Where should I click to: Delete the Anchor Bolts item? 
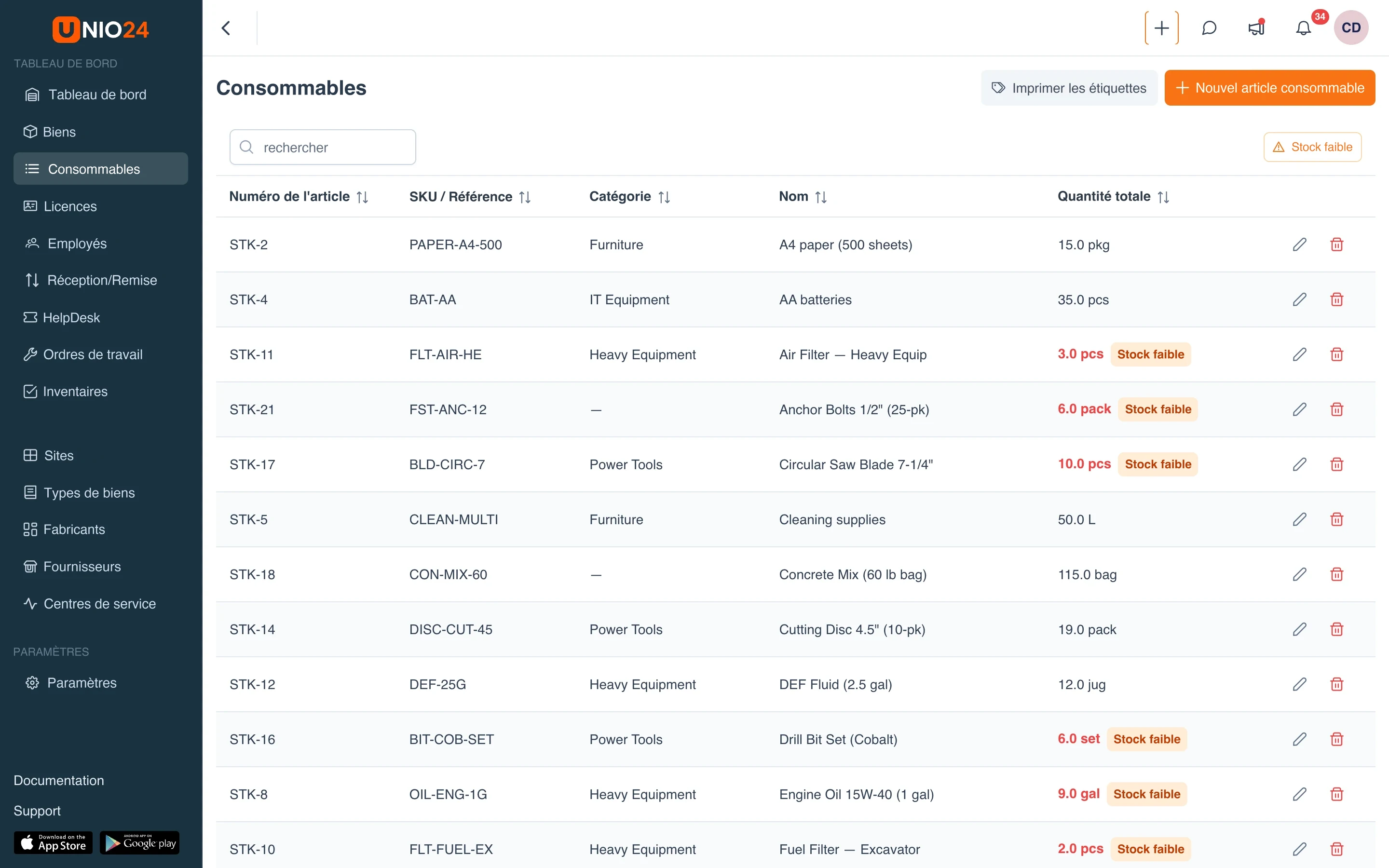click(x=1337, y=409)
